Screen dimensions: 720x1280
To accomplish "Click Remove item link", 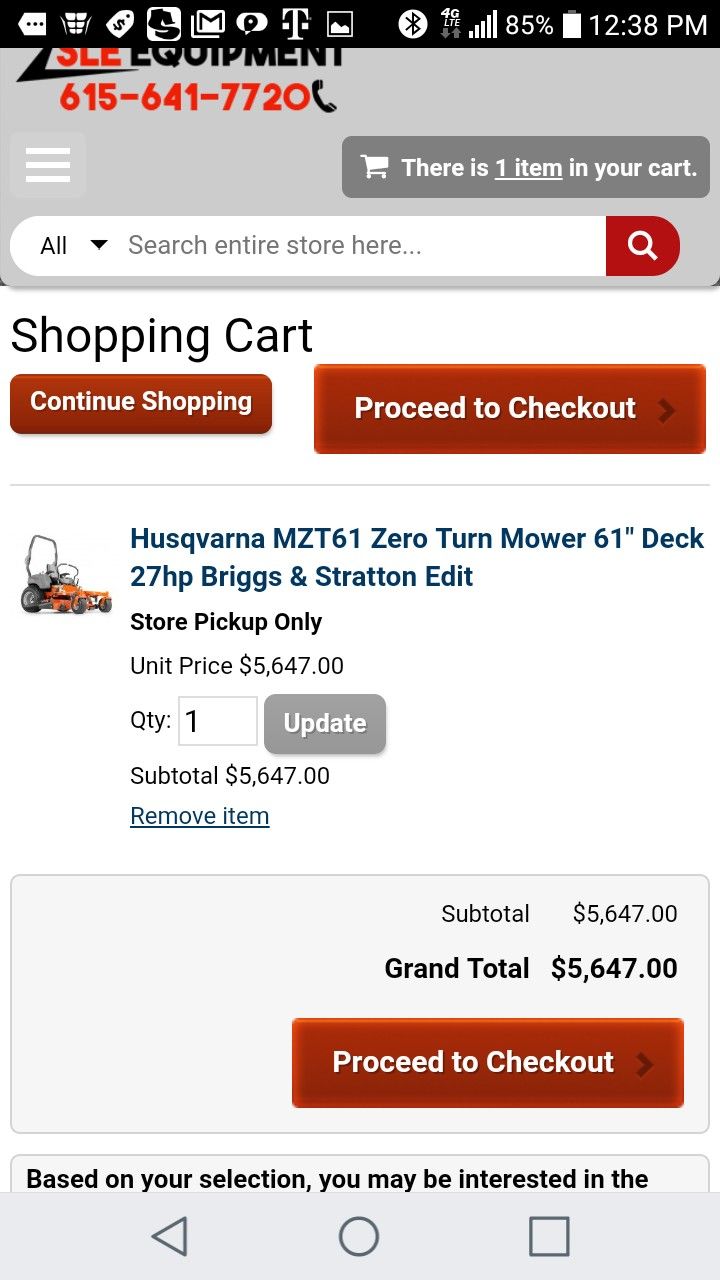I will click(x=200, y=816).
